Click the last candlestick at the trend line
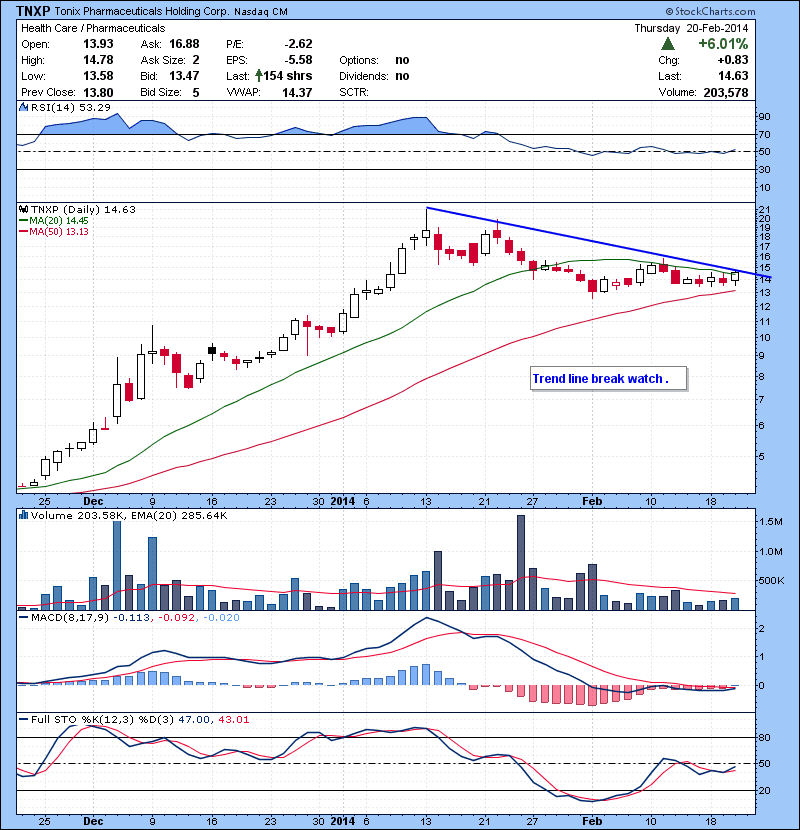This screenshot has height=830, width=800. click(735, 276)
